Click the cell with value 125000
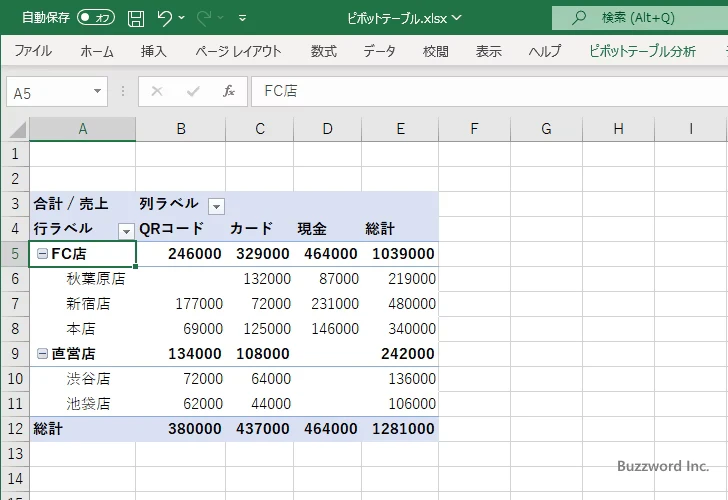The height and width of the screenshot is (500, 728). tap(259, 329)
